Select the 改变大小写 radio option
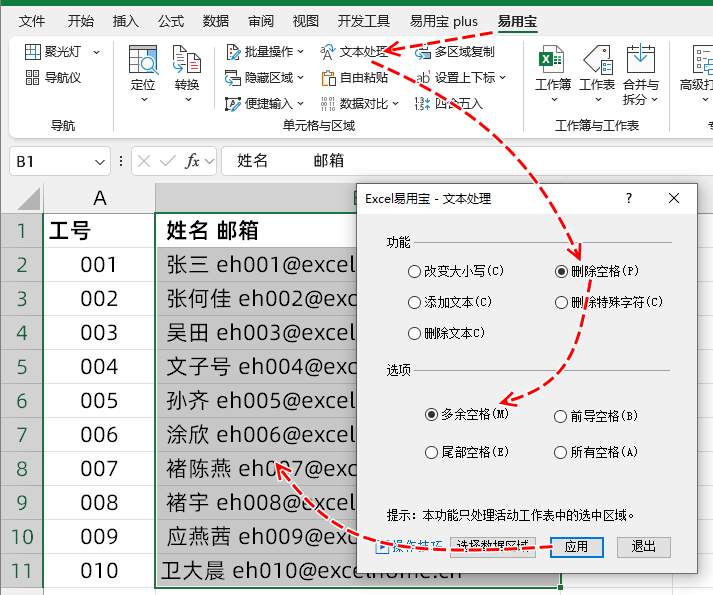 tap(414, 272)
